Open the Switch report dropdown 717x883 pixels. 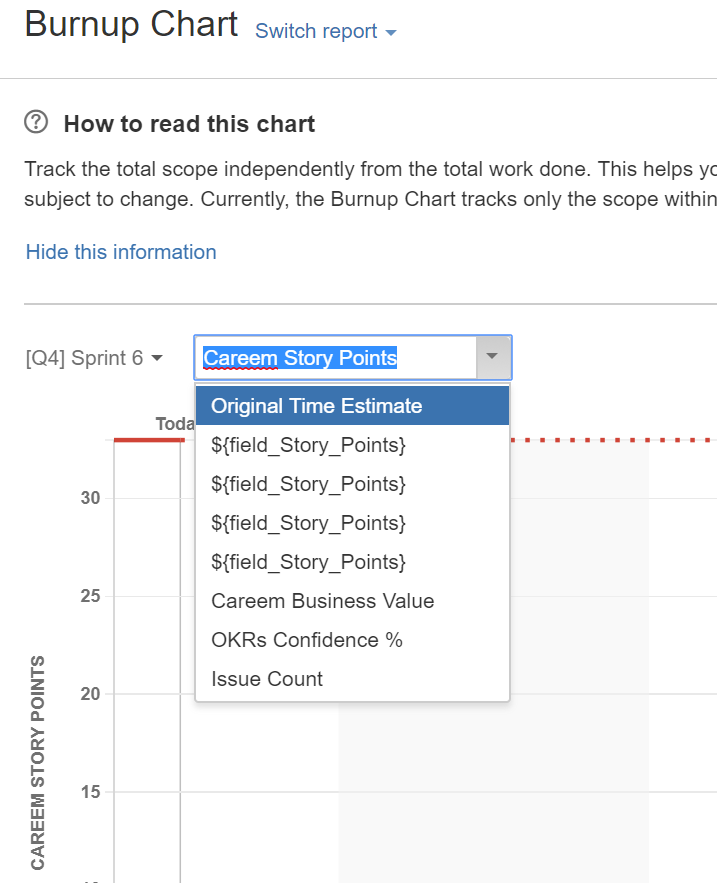click(x=326, y=32)
